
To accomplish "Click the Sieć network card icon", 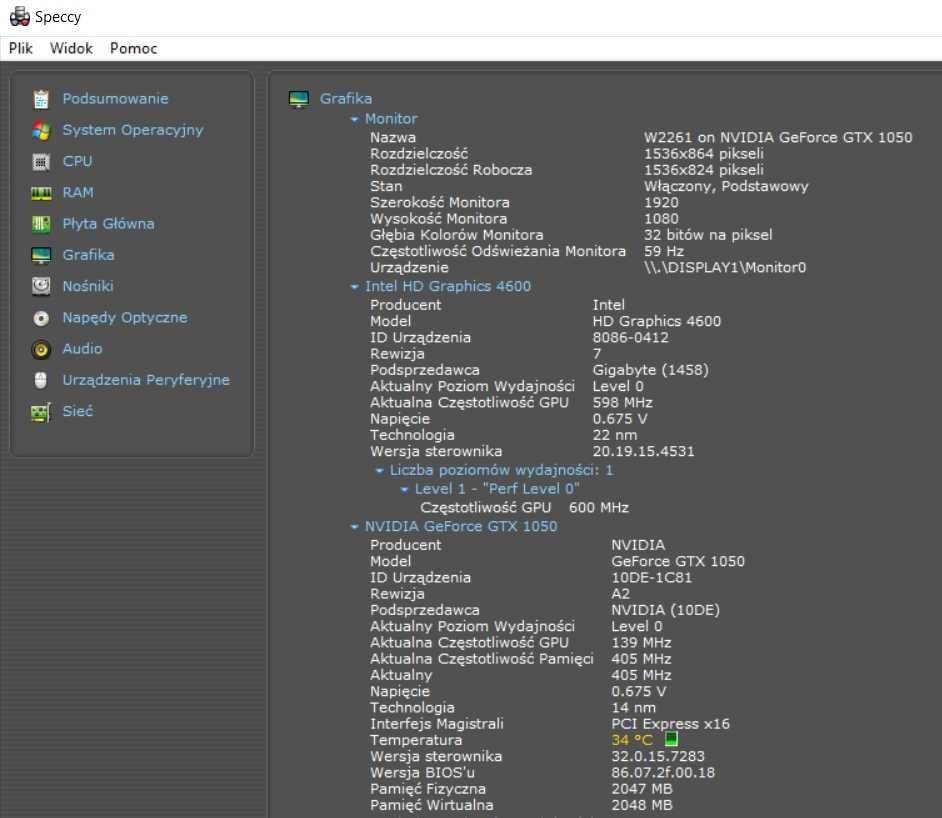I will click(41, 412).
